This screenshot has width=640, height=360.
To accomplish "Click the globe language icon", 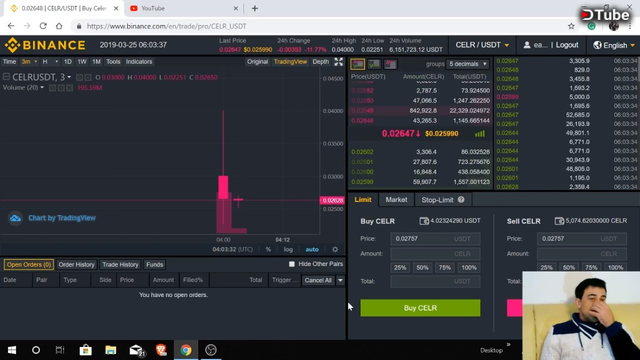I will point(597,45).
